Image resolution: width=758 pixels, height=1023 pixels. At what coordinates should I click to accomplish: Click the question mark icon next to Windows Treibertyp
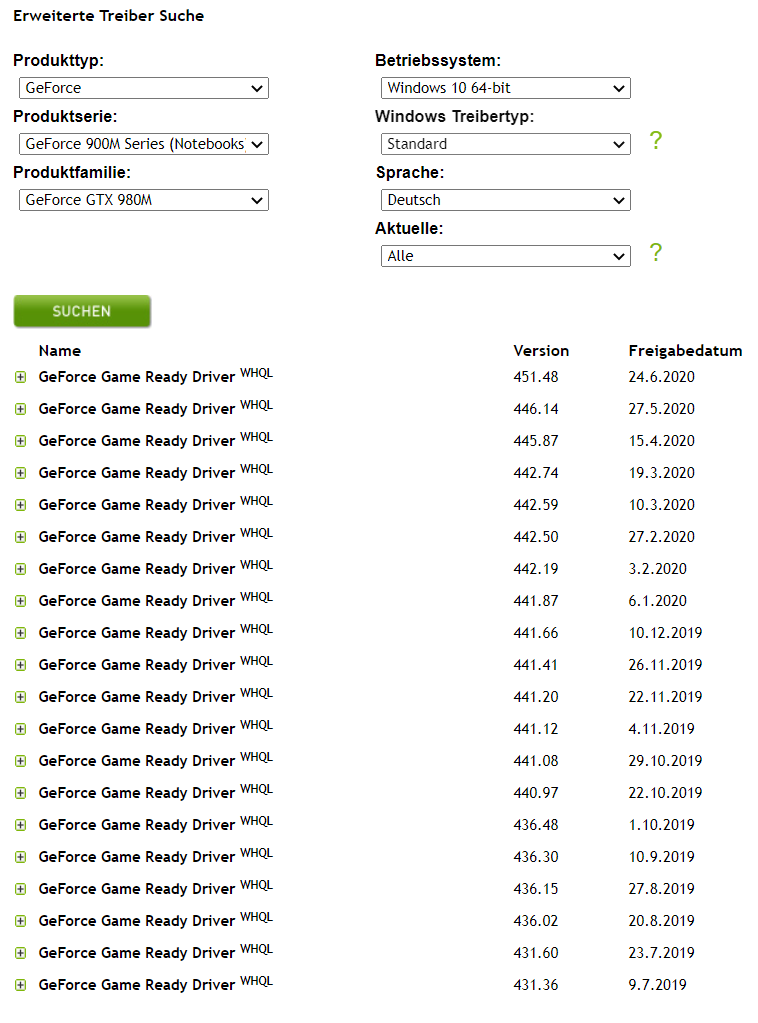(x=655, y=141)
